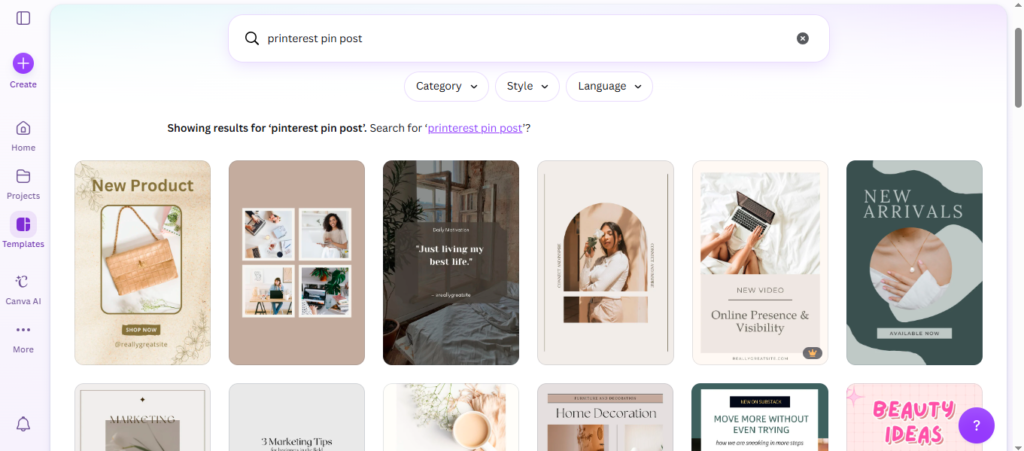1024x451 pixels.
Task: Focus the template search input field
Action: click(x=528, y=39)
